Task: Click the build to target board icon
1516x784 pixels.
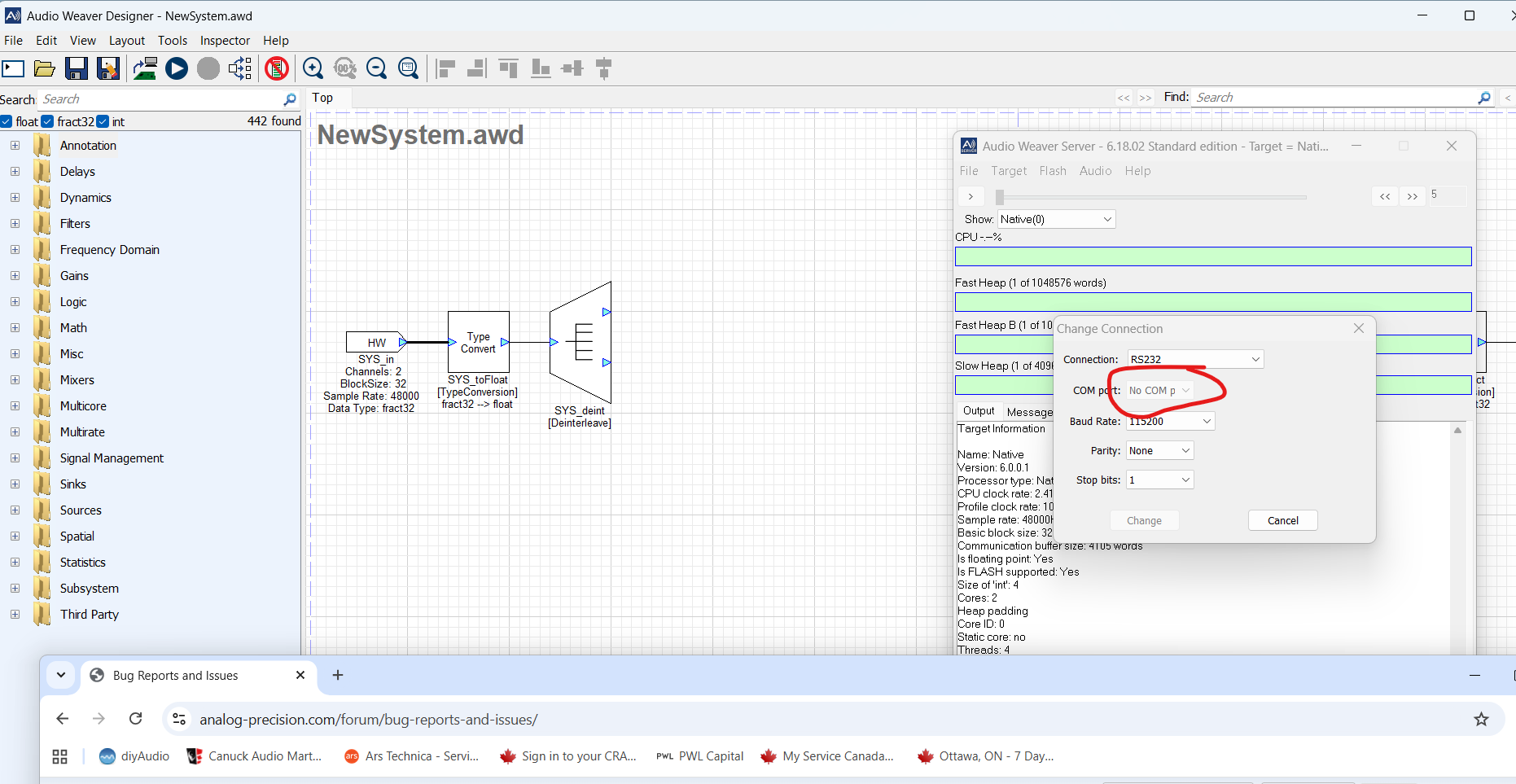Action: click(145, 69)
